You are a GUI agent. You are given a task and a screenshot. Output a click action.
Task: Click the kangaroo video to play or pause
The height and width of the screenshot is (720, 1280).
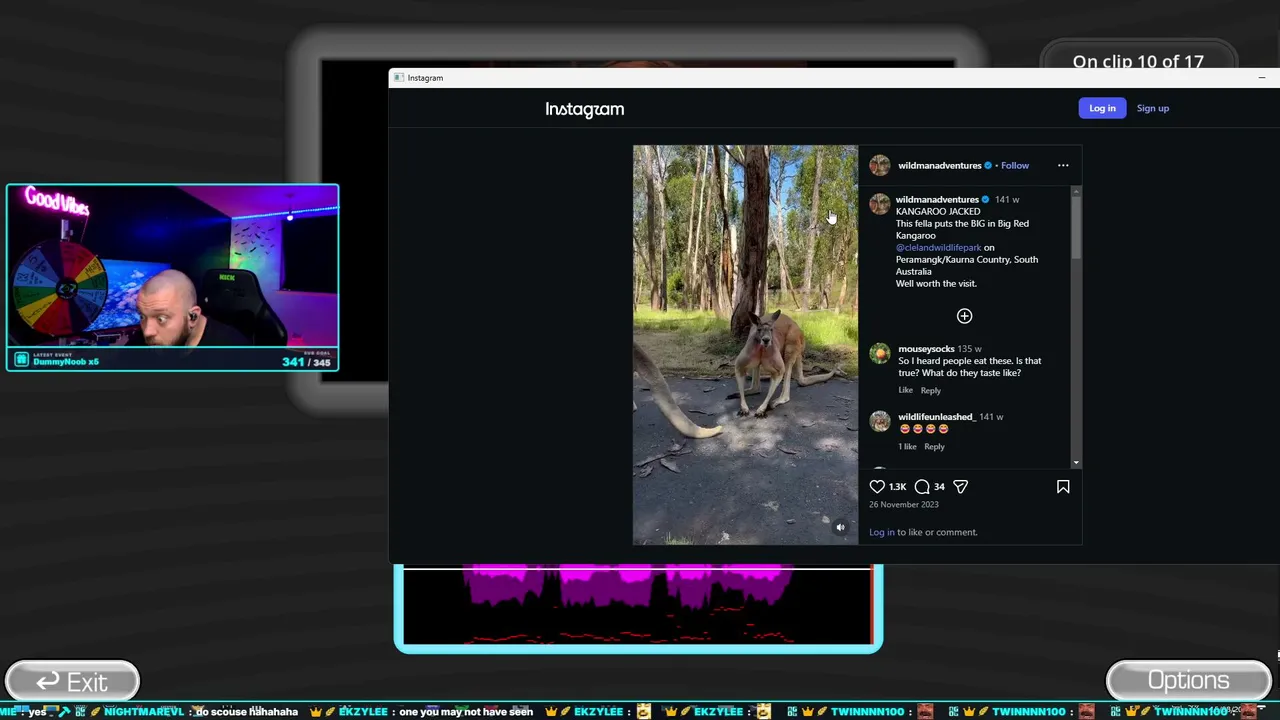(745, 345)
